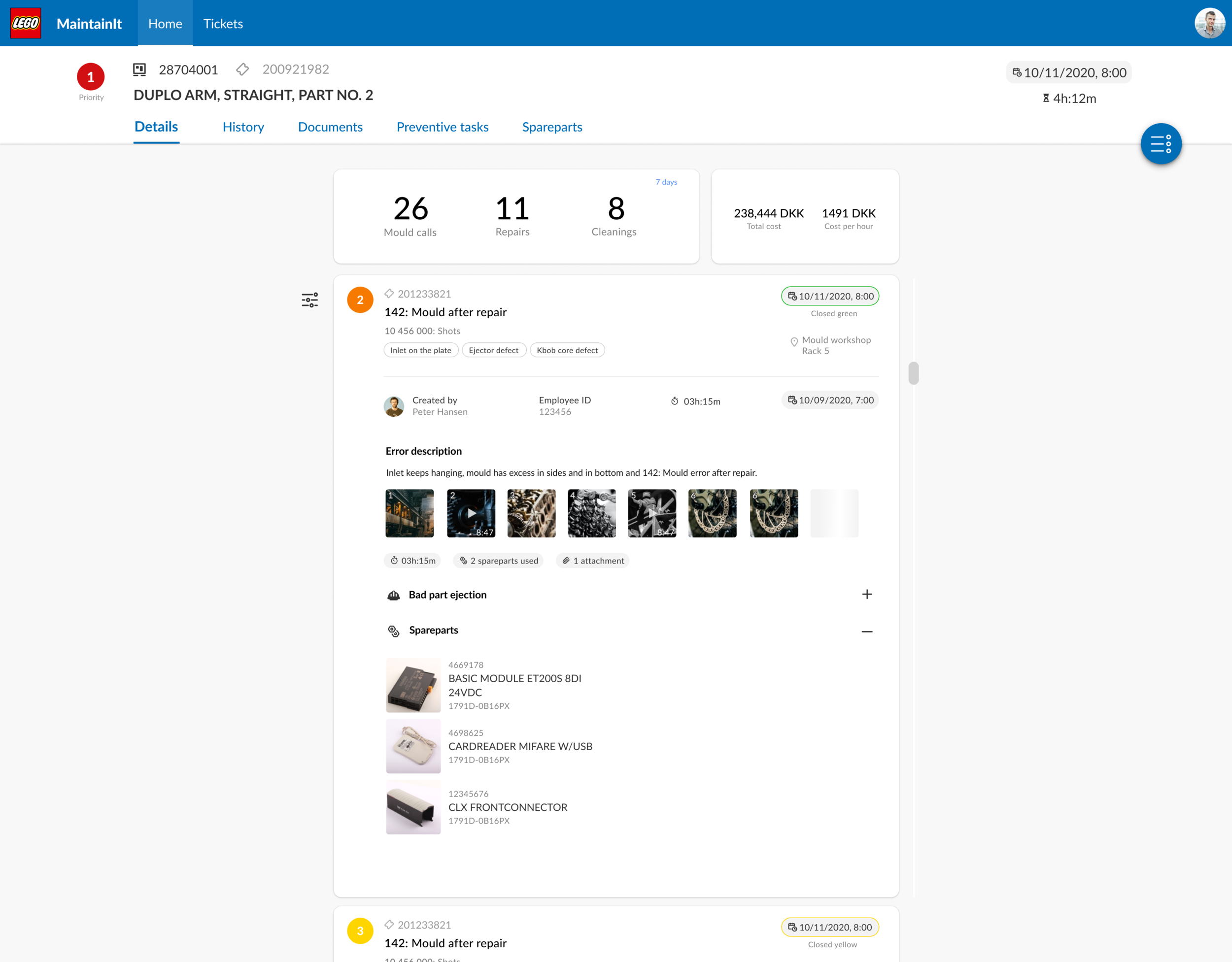Image resolution: width=1232 pixels, height=962 pixels.
Task: Go to the Home tab
Action: (x=165, y=23)
